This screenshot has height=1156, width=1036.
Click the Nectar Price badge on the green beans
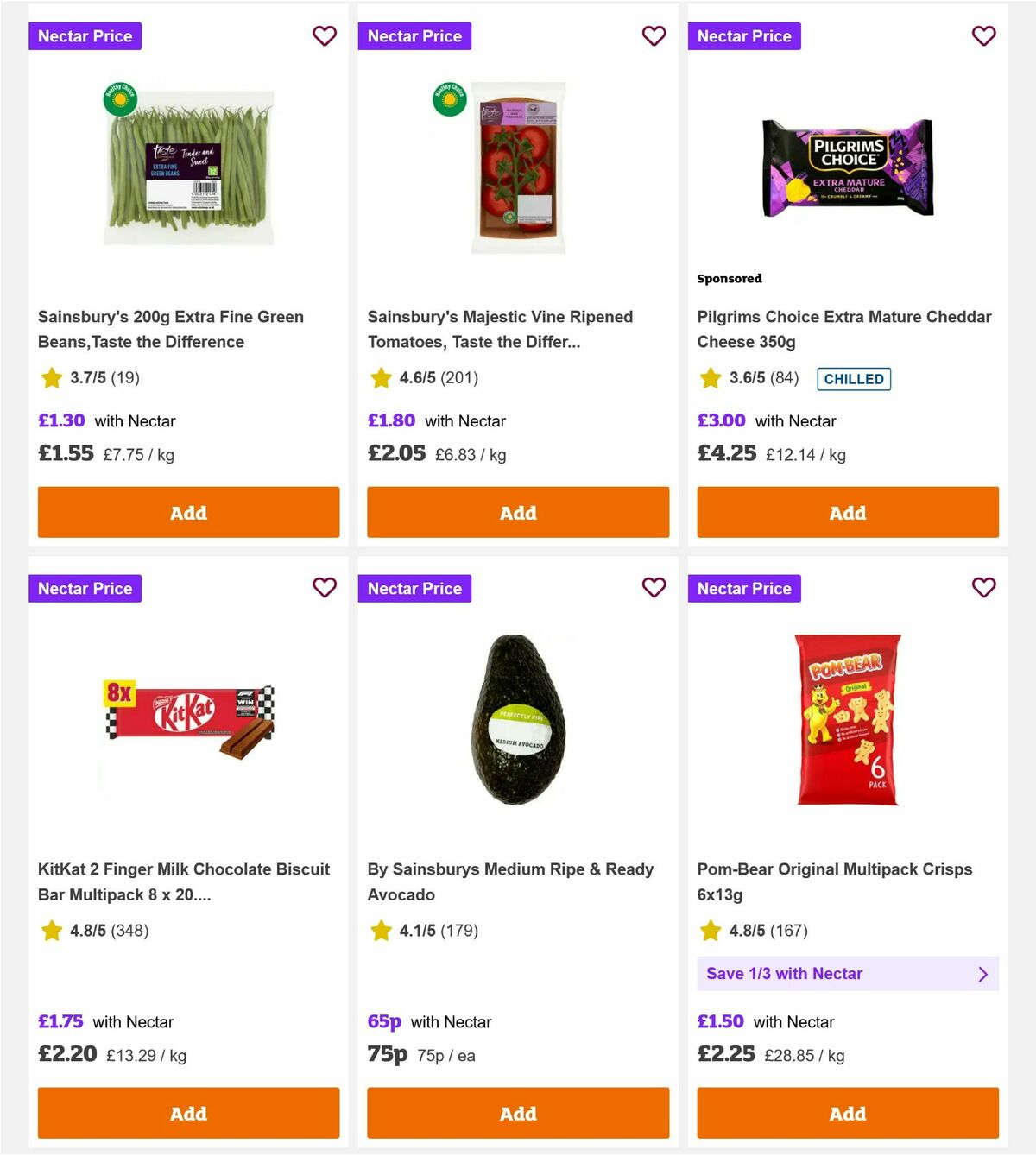pos(85,36)
